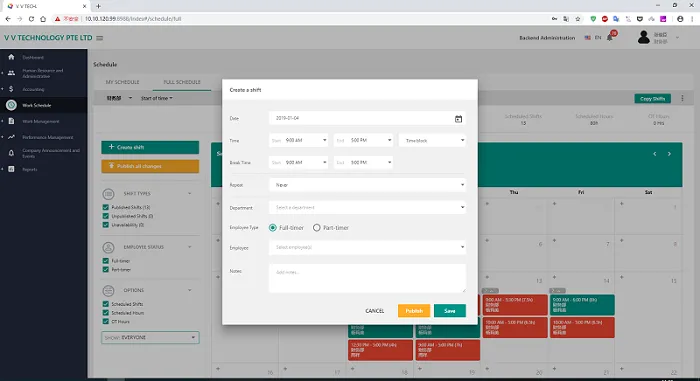
Task: Click the Copy Shifts button
Action: click(x=652, y=99)
